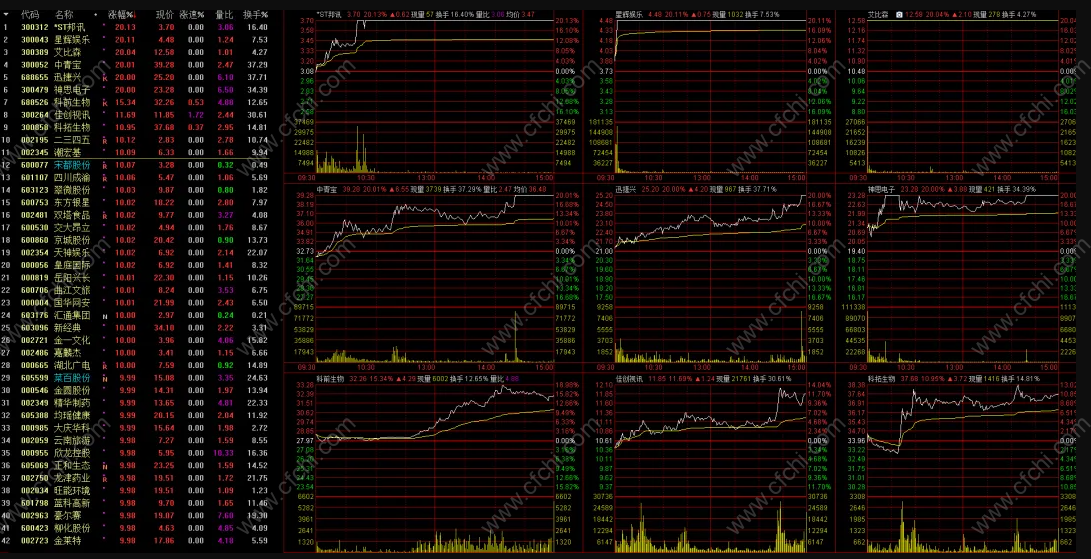Viewport: 1091px width, 559px height.
Task: Click the 涨幅% column header to reverse sort
Action: tap(122, 14)
